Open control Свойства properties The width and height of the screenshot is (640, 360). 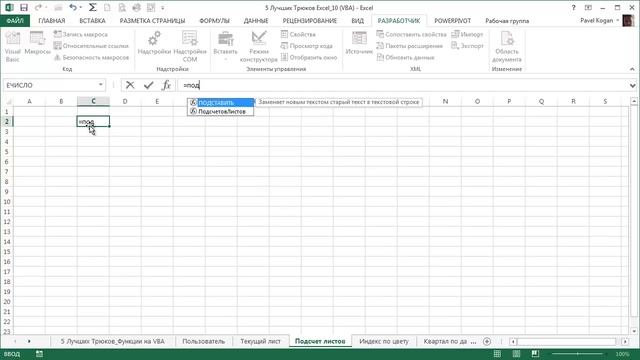298,34
